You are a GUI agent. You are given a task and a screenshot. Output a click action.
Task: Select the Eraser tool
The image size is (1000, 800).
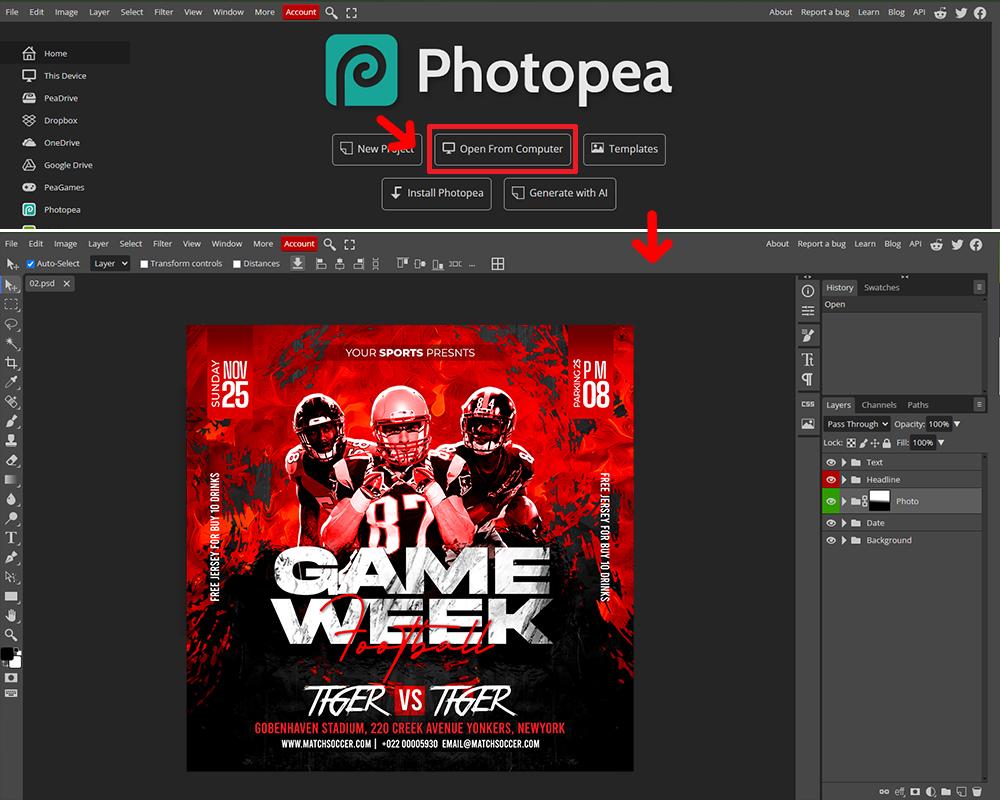(11, 460)
